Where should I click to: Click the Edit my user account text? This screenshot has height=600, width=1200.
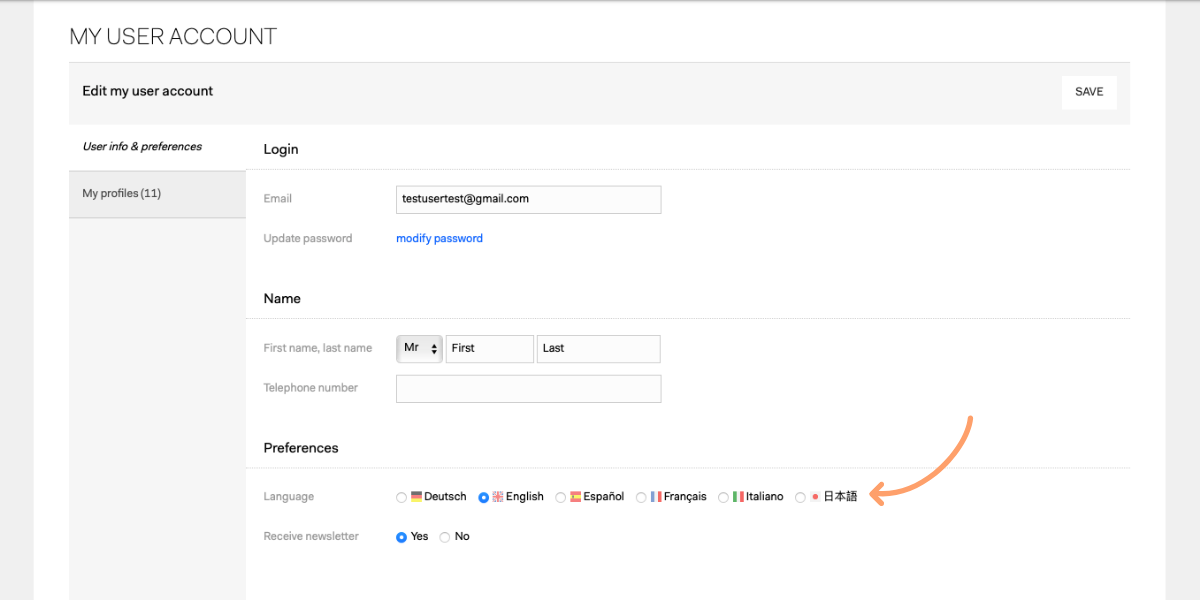148,91
